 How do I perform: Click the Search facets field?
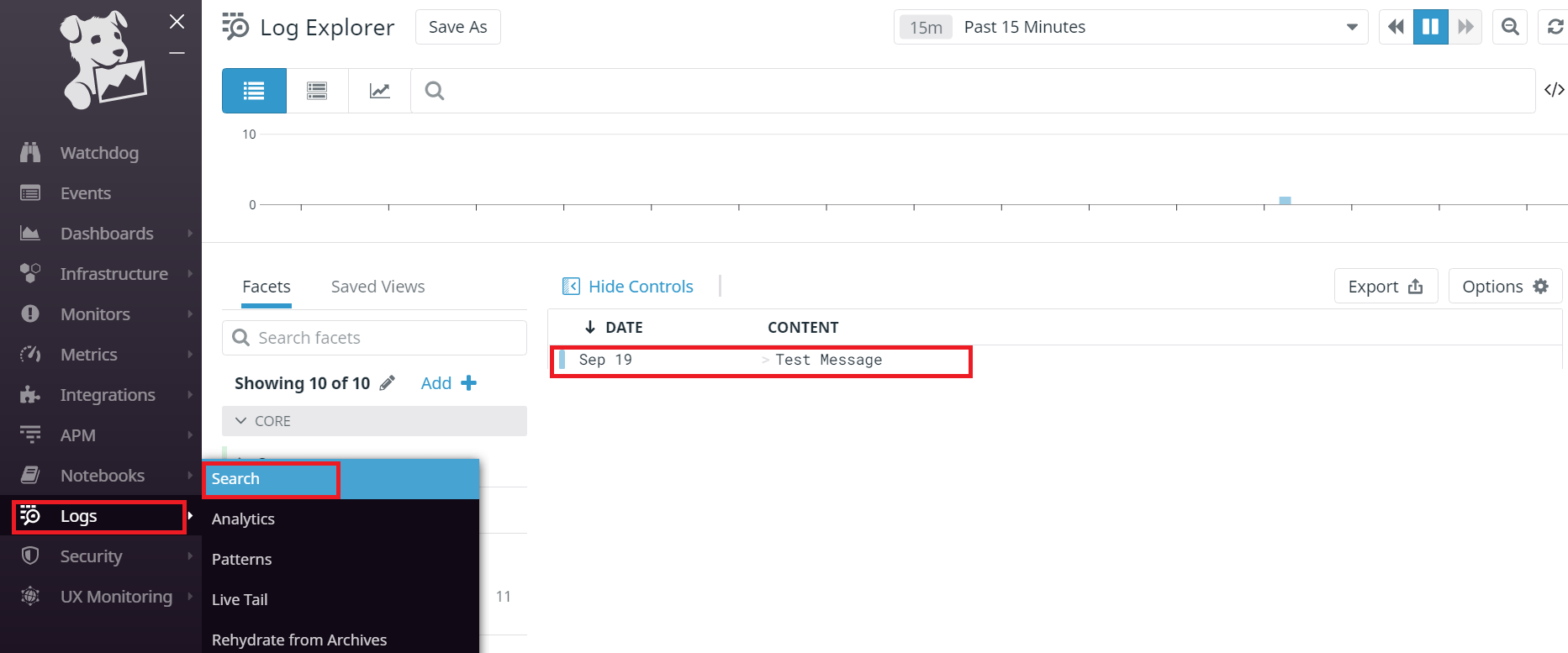[x=374, y=338]
